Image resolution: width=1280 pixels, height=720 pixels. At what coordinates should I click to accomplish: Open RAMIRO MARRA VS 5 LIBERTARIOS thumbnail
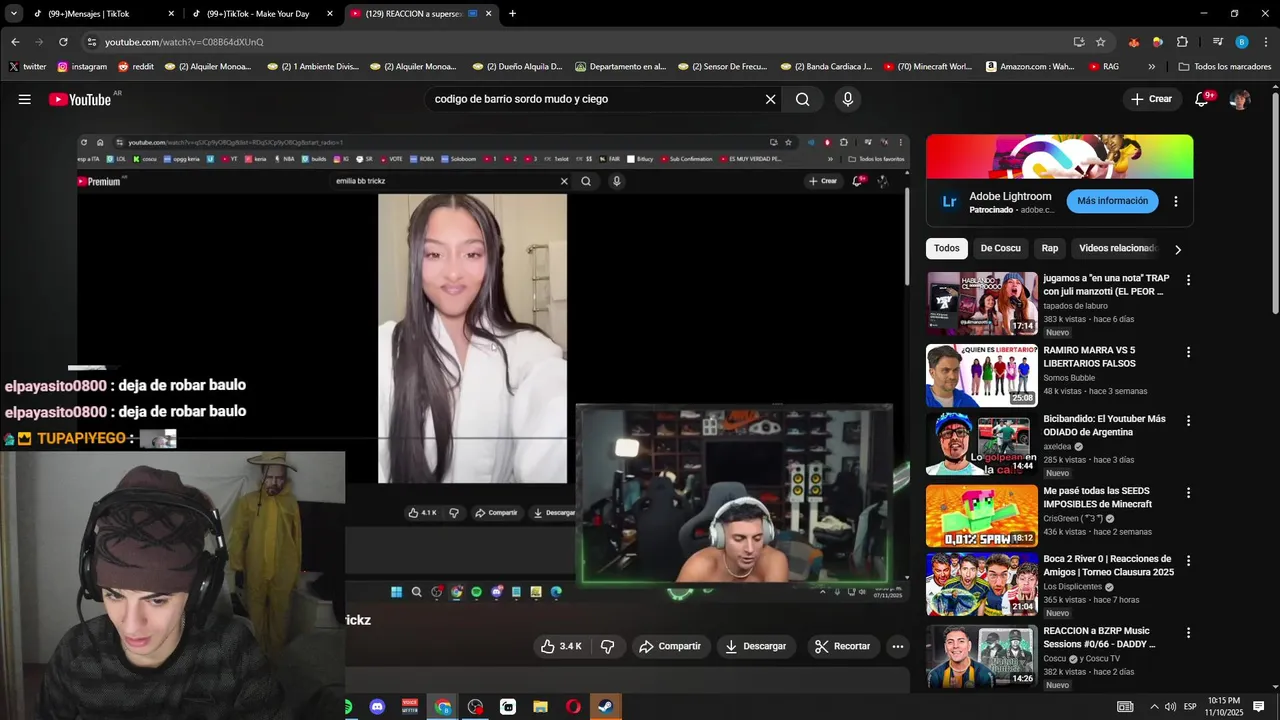(x=982, y=375)
